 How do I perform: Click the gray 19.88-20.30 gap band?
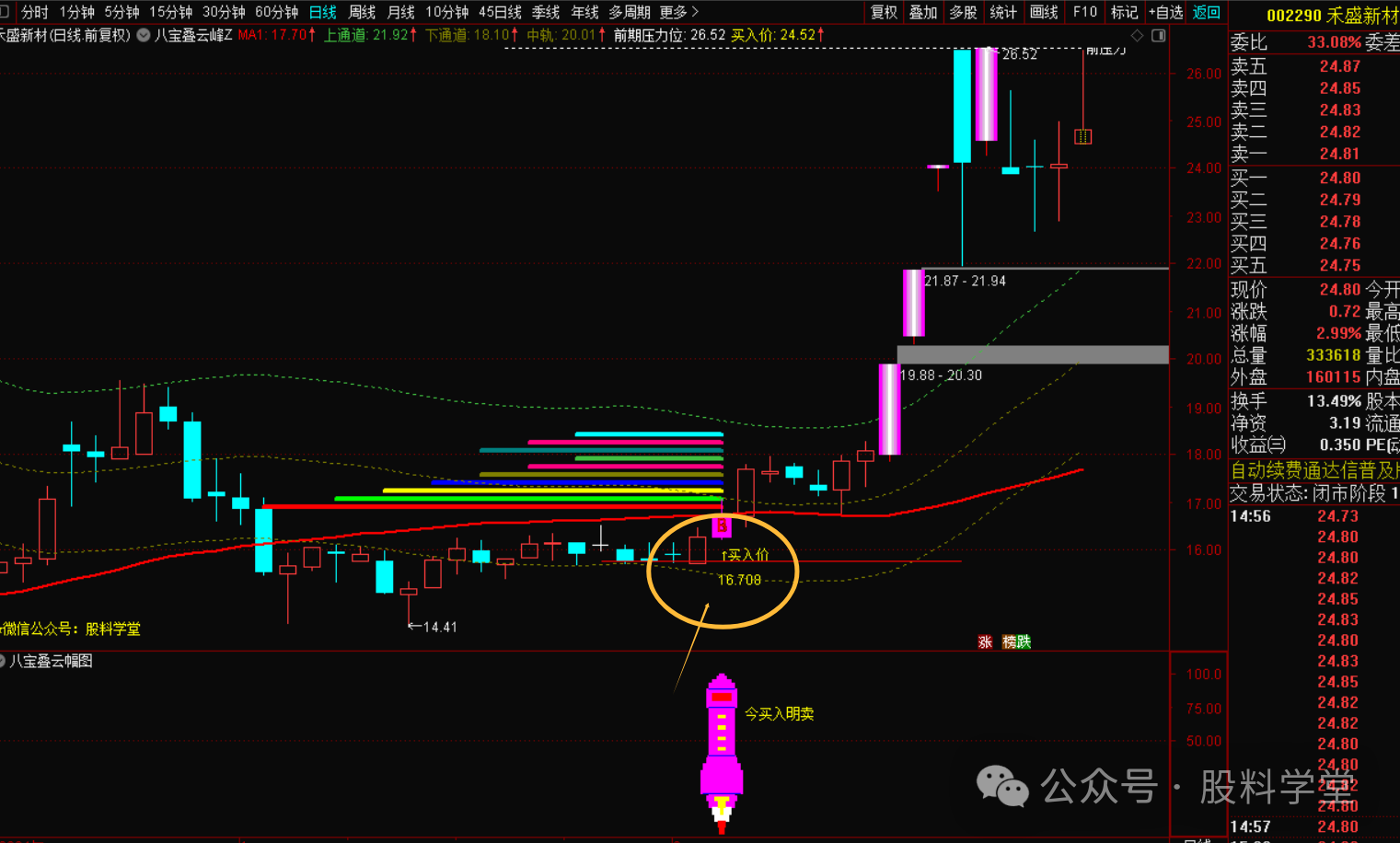[1032, 354]
